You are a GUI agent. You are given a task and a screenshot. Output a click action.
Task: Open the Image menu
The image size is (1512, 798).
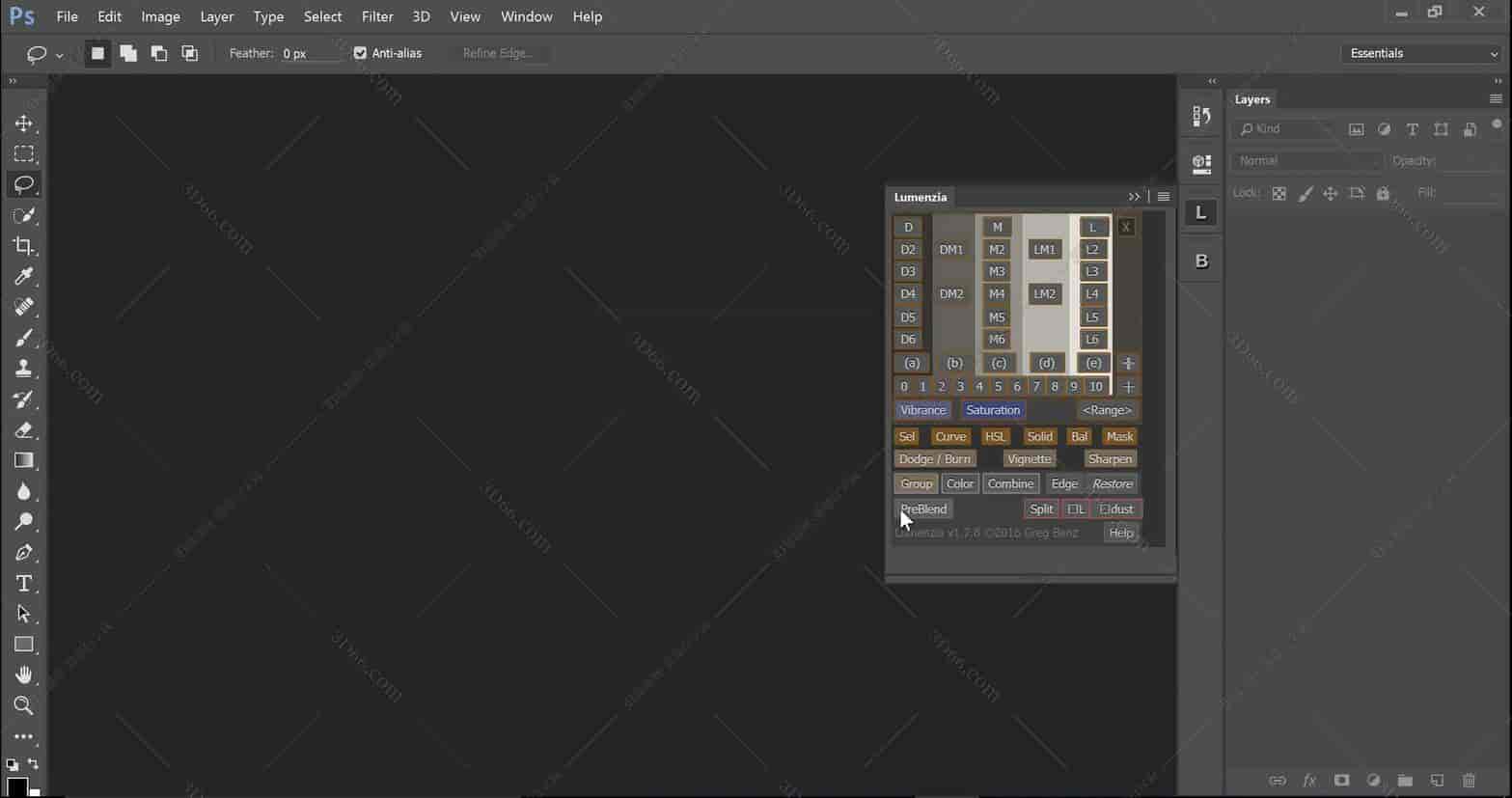160,16
